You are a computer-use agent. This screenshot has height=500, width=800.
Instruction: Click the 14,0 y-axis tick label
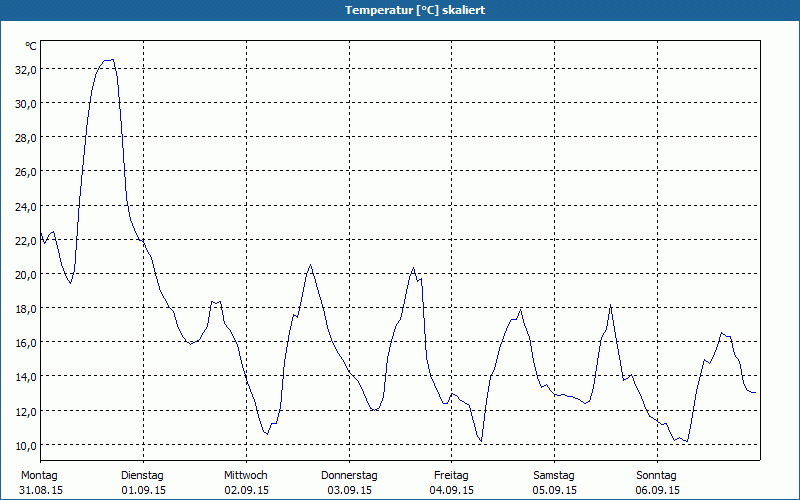(25, 377)
